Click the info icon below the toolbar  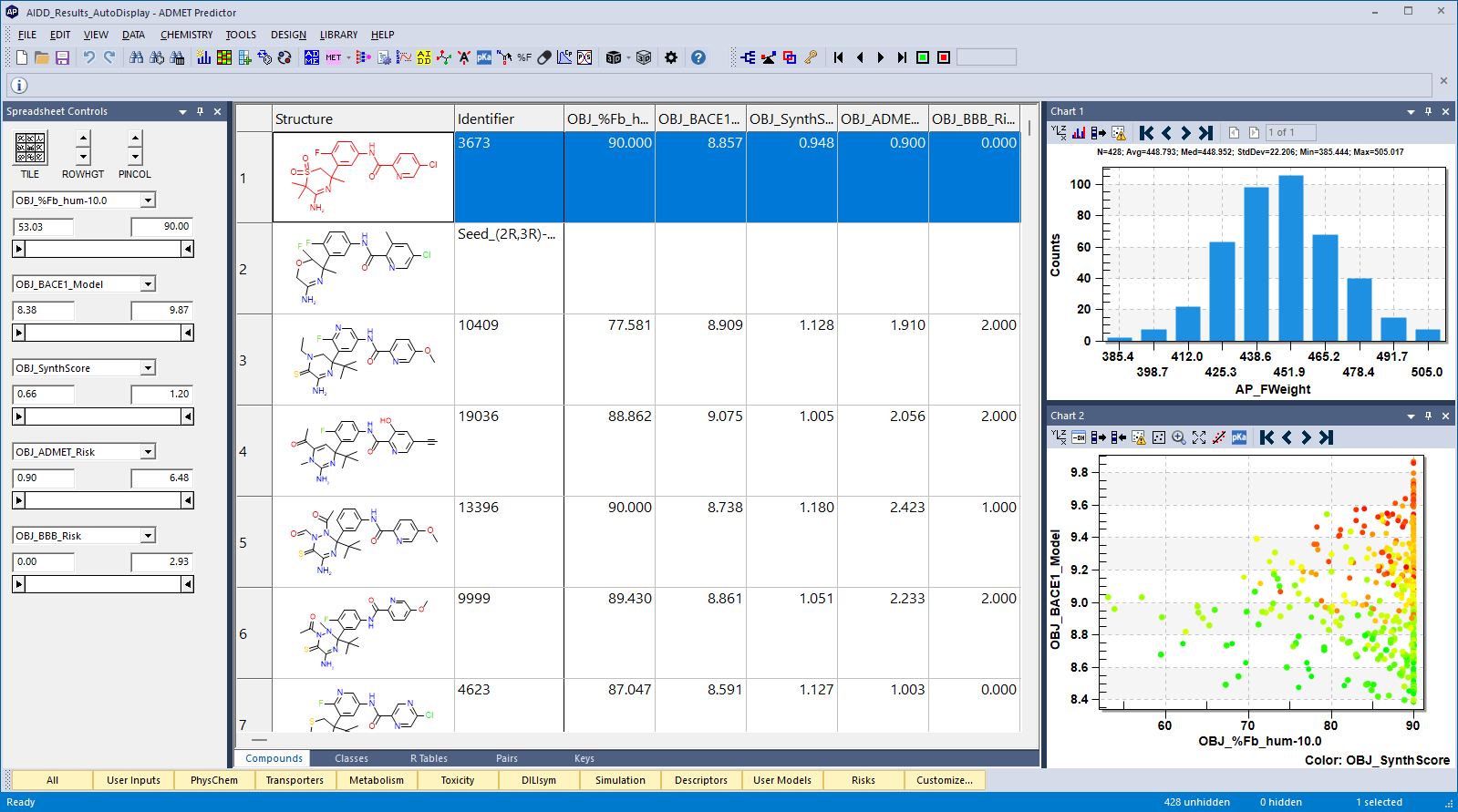coord(19,86)
